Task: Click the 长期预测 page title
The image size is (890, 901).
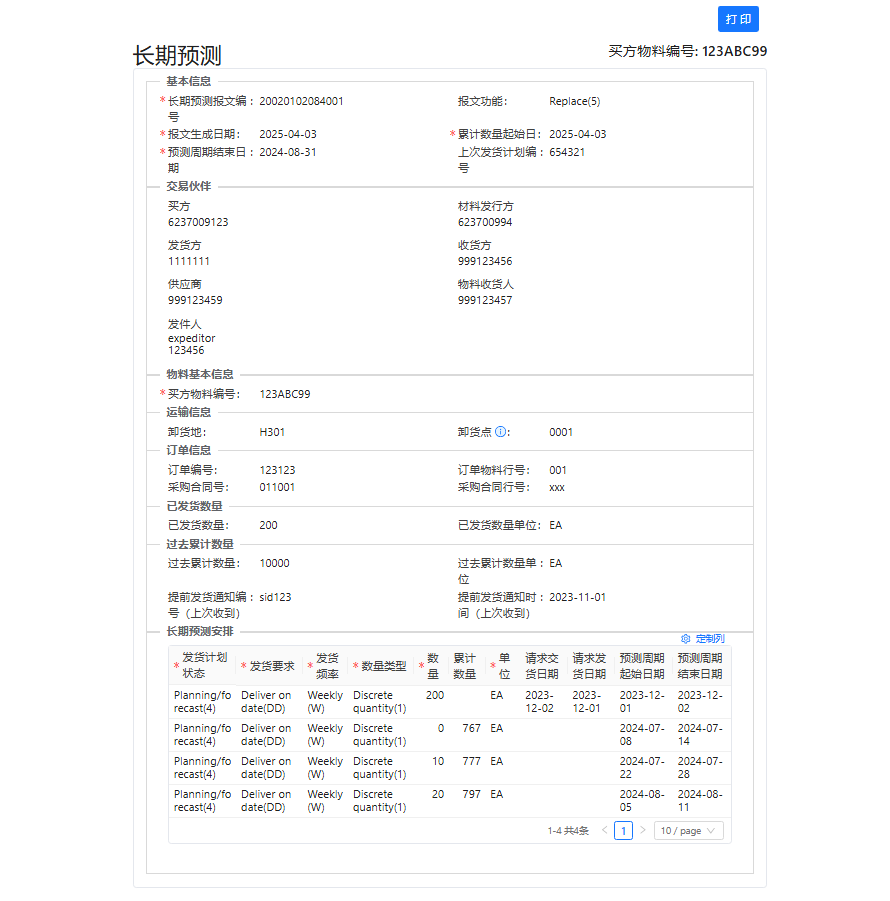Action: [177, 56]
